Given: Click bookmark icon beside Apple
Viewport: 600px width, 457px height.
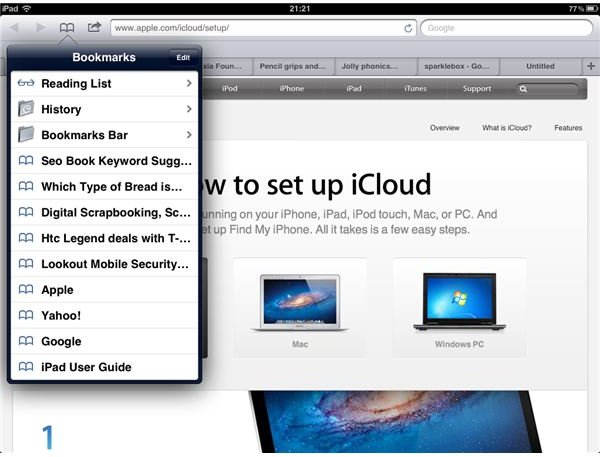Looking at the screenshot, I should 26,289.
